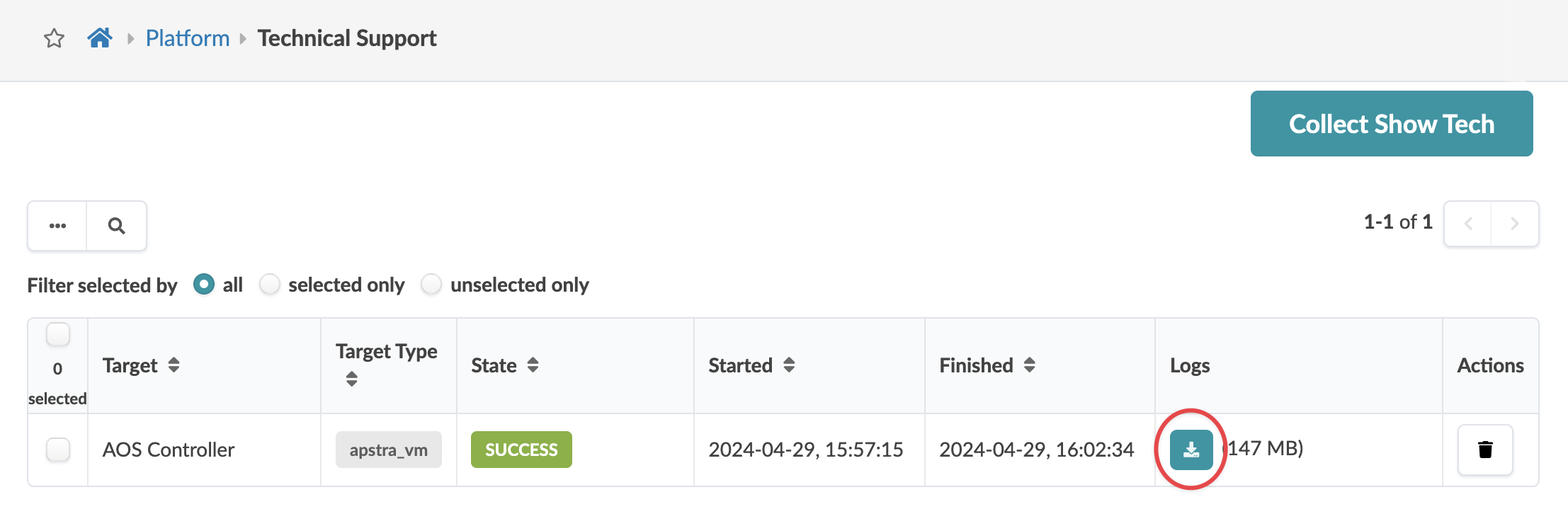Viewport: 1568px width, 514px height.
Task: Select the AOS Controller row checkbox
Action: point(58,450)
